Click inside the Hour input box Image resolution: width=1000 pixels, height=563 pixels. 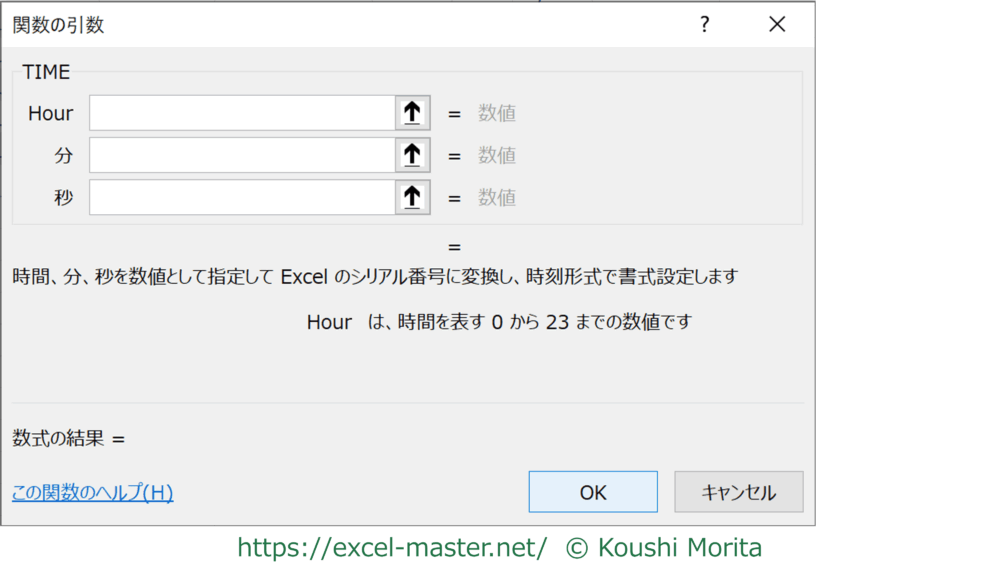coord(242,113)
